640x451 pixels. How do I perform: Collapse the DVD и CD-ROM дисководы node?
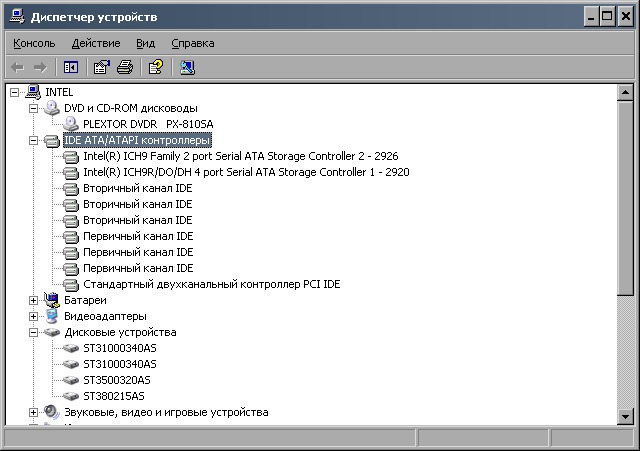(34, 108)
